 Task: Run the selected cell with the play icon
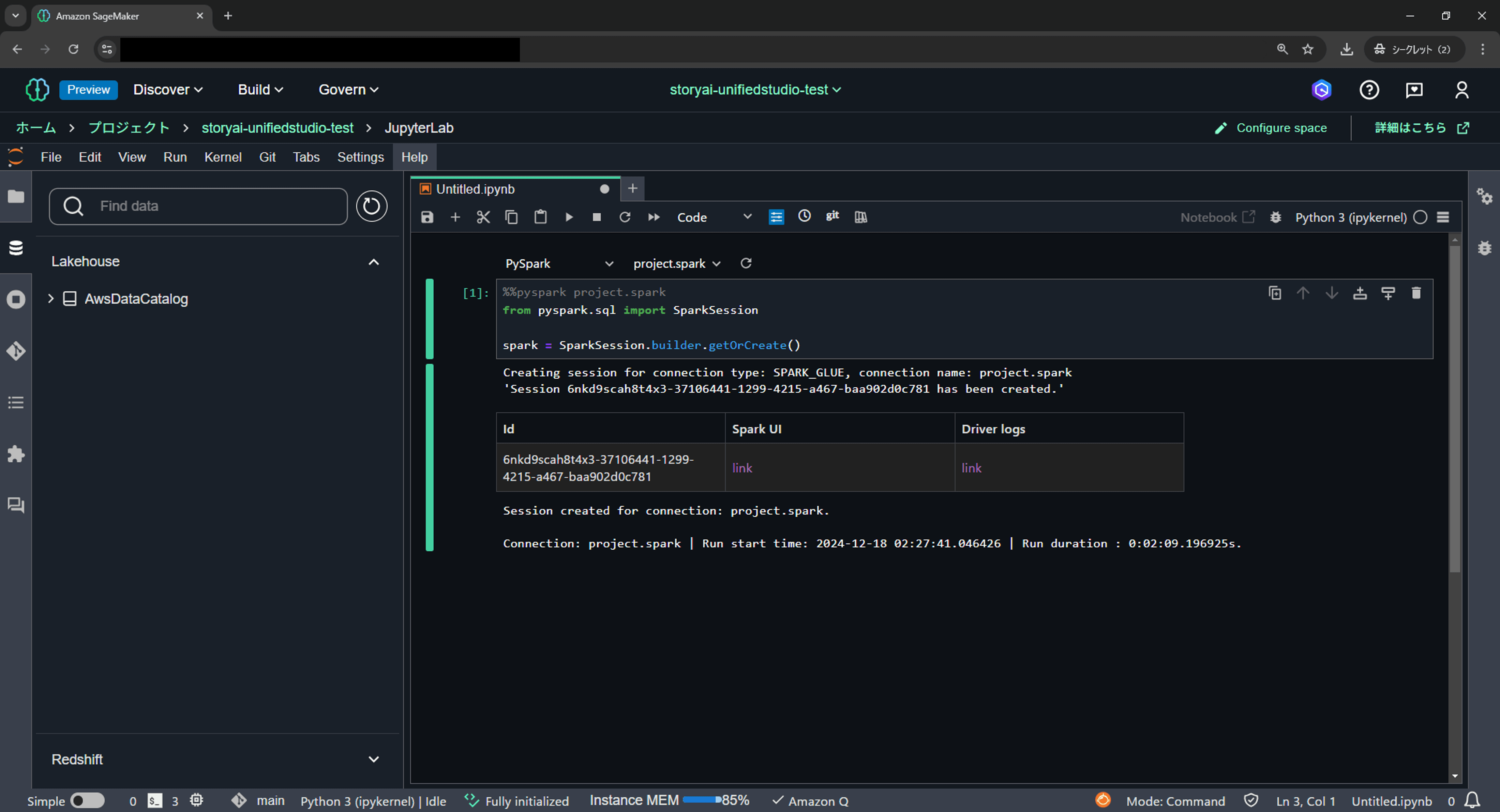click(x=569, y=217)
